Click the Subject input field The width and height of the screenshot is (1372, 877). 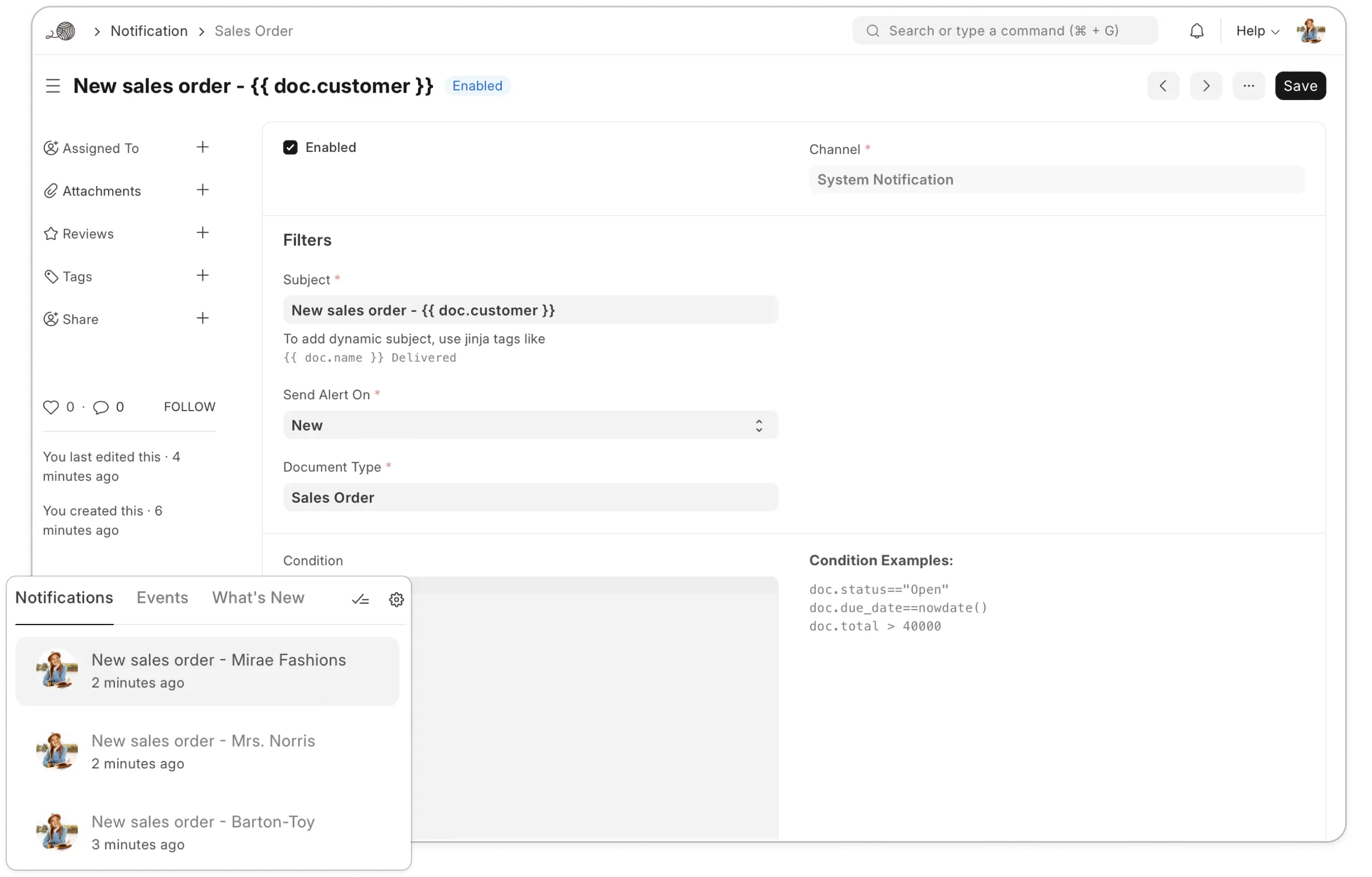(x=530, y=310)
